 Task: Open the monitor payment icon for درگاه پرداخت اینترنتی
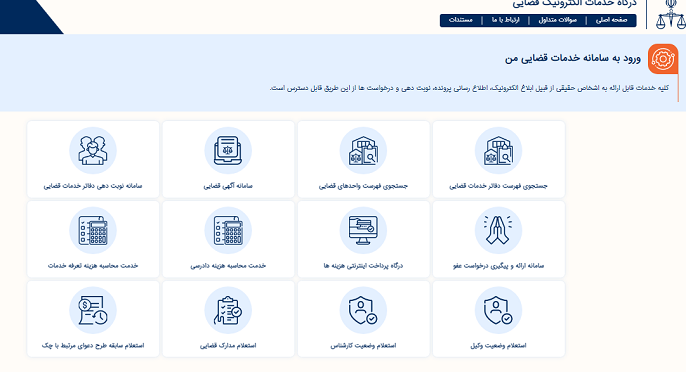pos(363,231)
